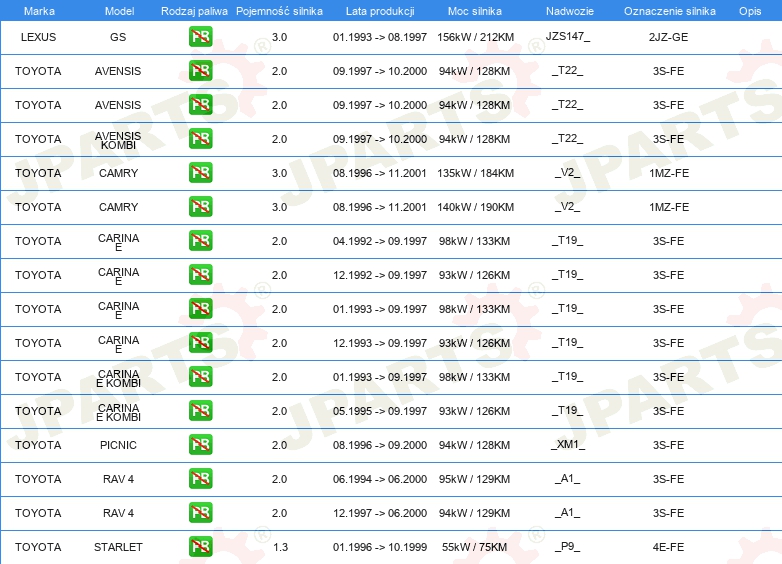The image size is (782, 564).
Task: Select the 156kW / 212KM power cell
Action: pos(475,37)
